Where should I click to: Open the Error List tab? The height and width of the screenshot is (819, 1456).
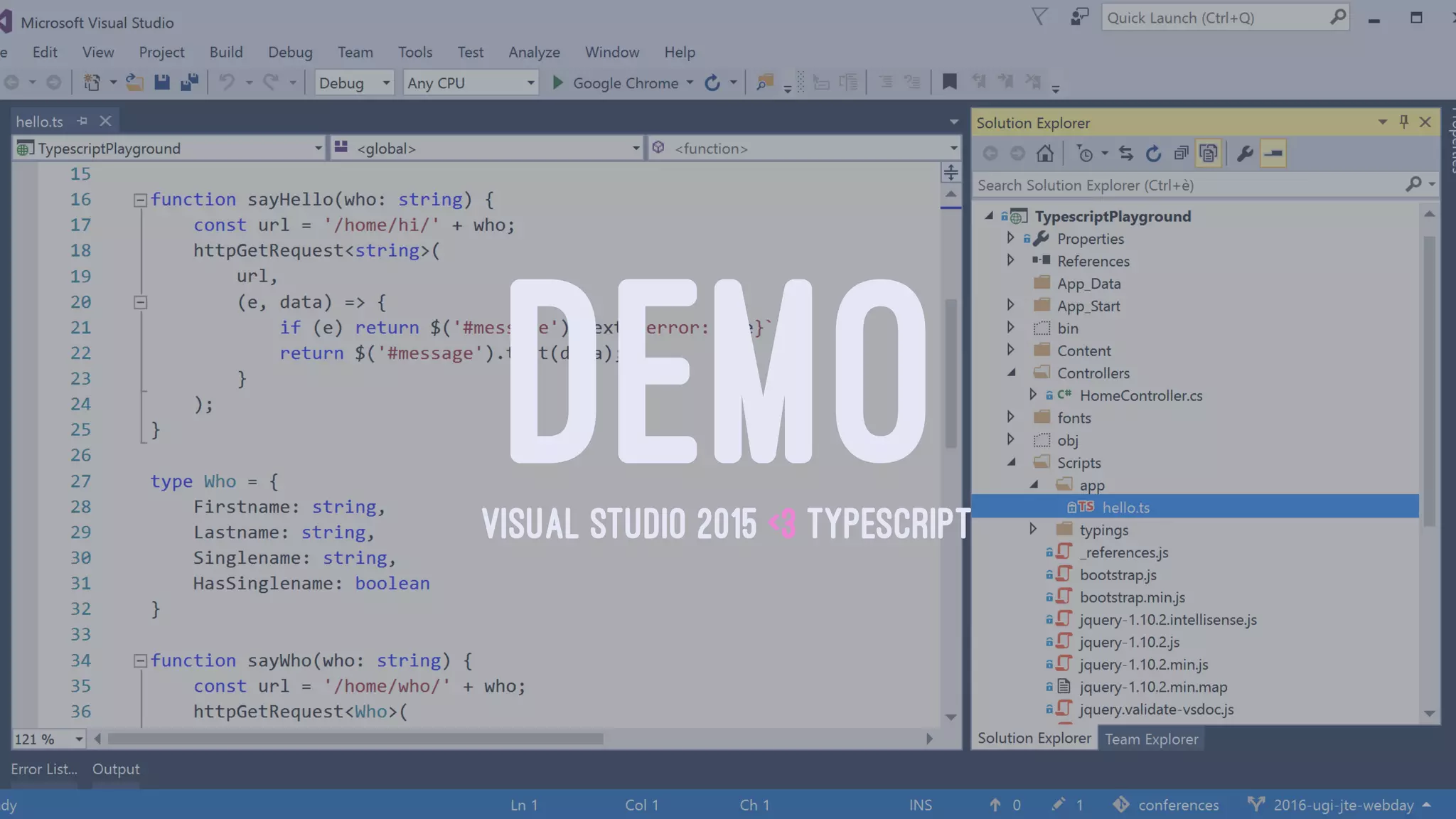[44, 769]
